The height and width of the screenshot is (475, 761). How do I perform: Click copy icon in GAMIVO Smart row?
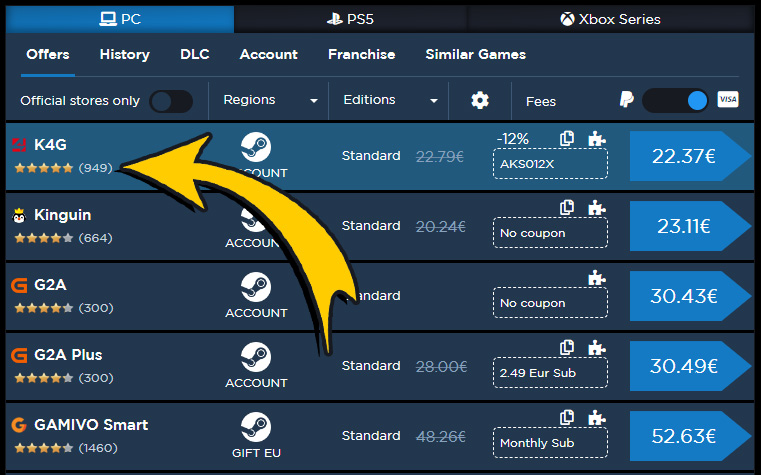coord(568,418)
